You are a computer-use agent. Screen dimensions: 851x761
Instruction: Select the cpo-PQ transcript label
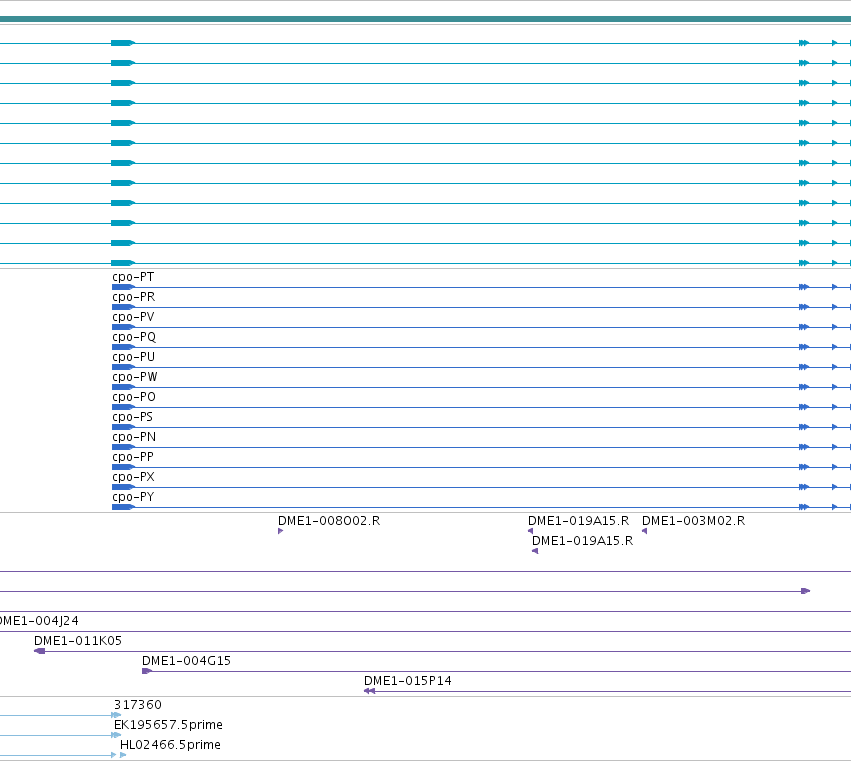[134, 337]
